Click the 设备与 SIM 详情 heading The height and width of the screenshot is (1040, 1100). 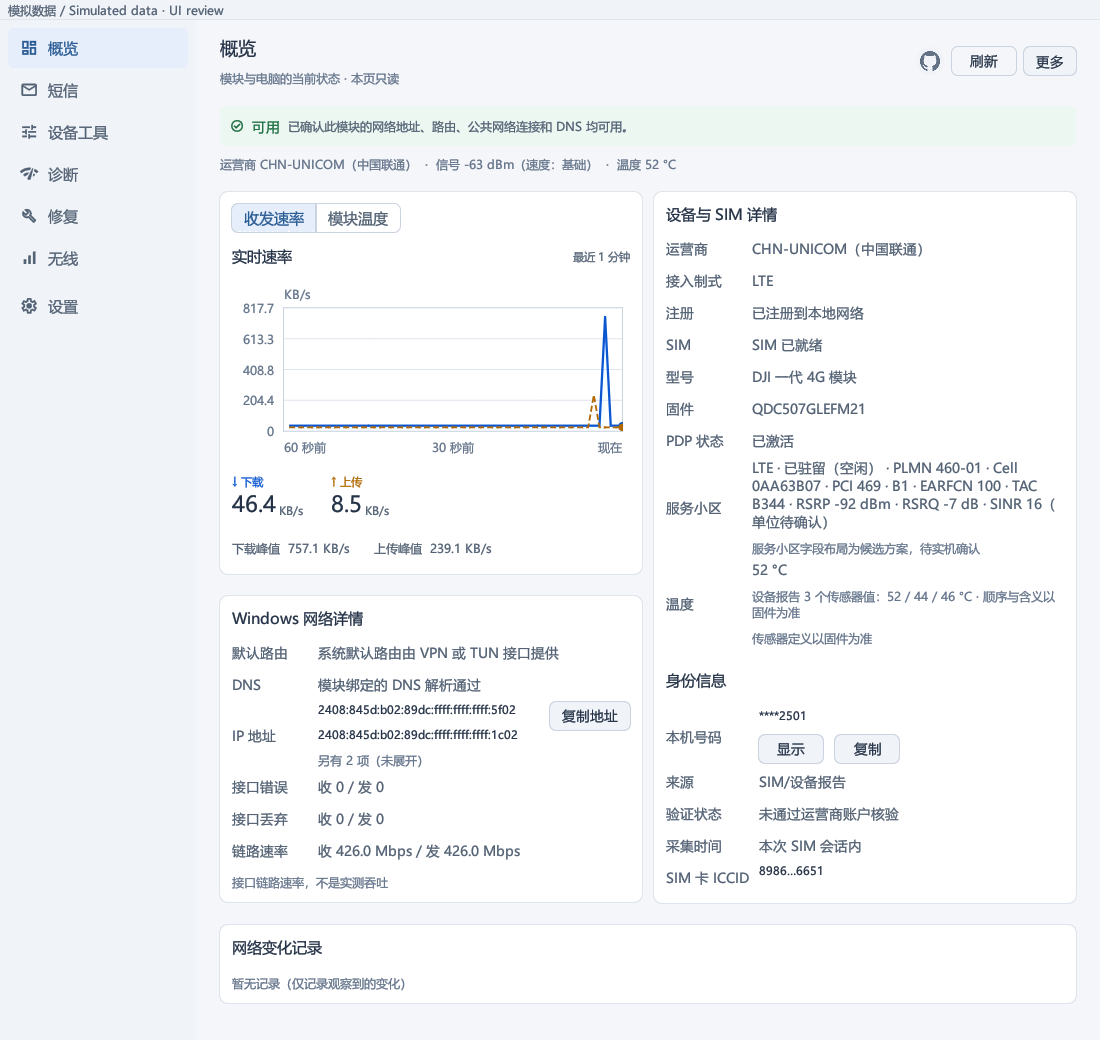721,215
